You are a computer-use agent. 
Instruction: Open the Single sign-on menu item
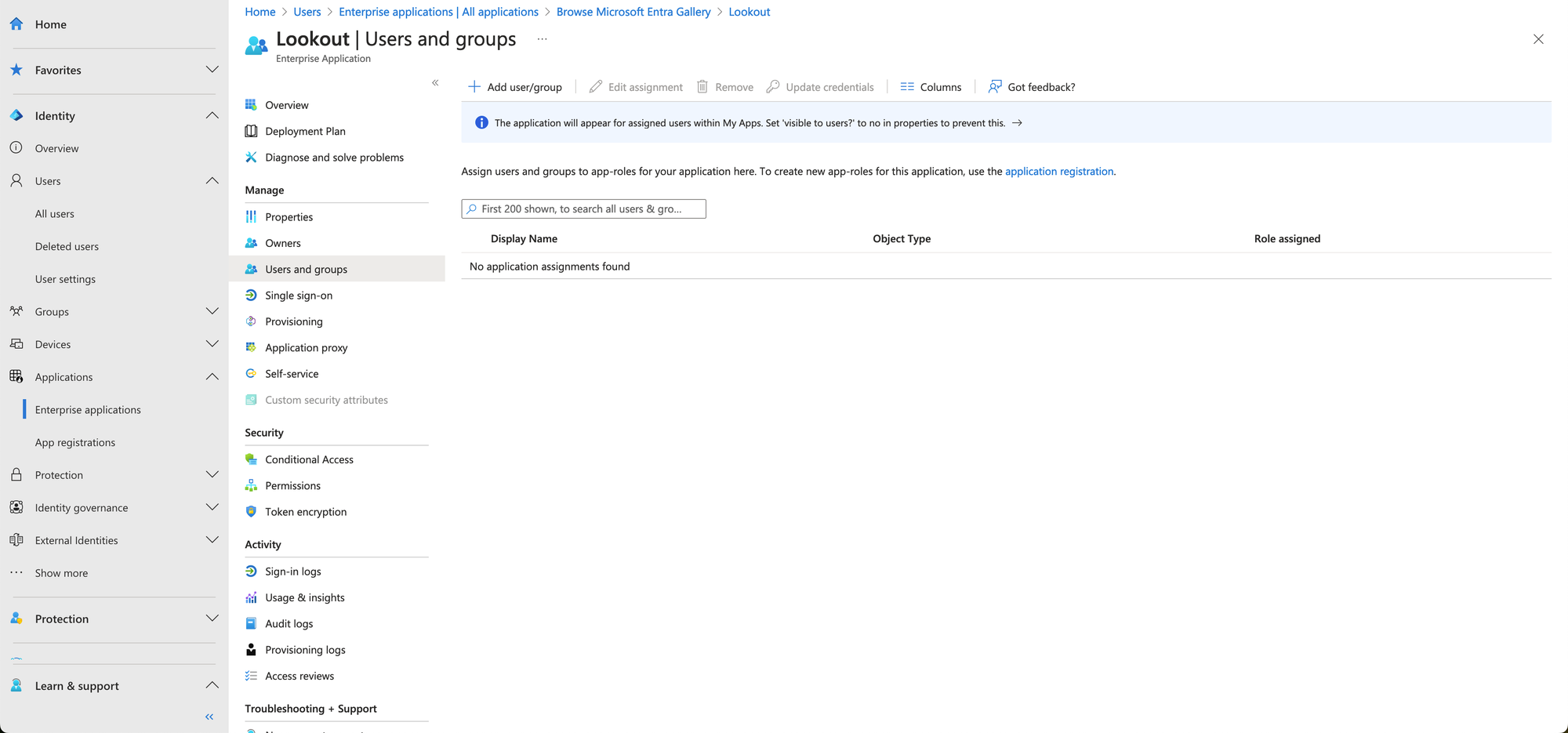[x=299, y=296]
